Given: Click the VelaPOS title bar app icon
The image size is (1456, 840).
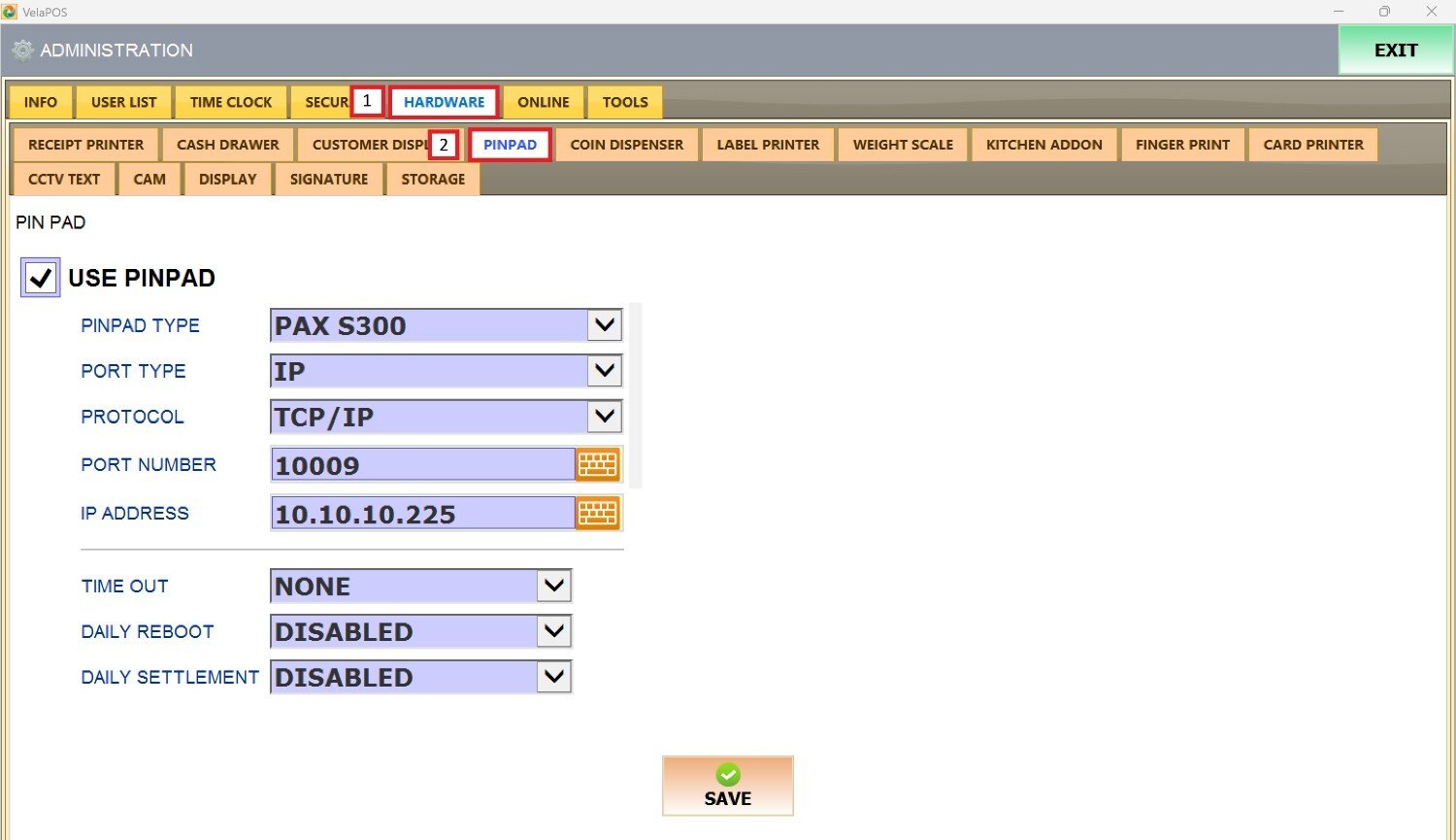Looking at the screenshot, I should [x=10, y=12].
